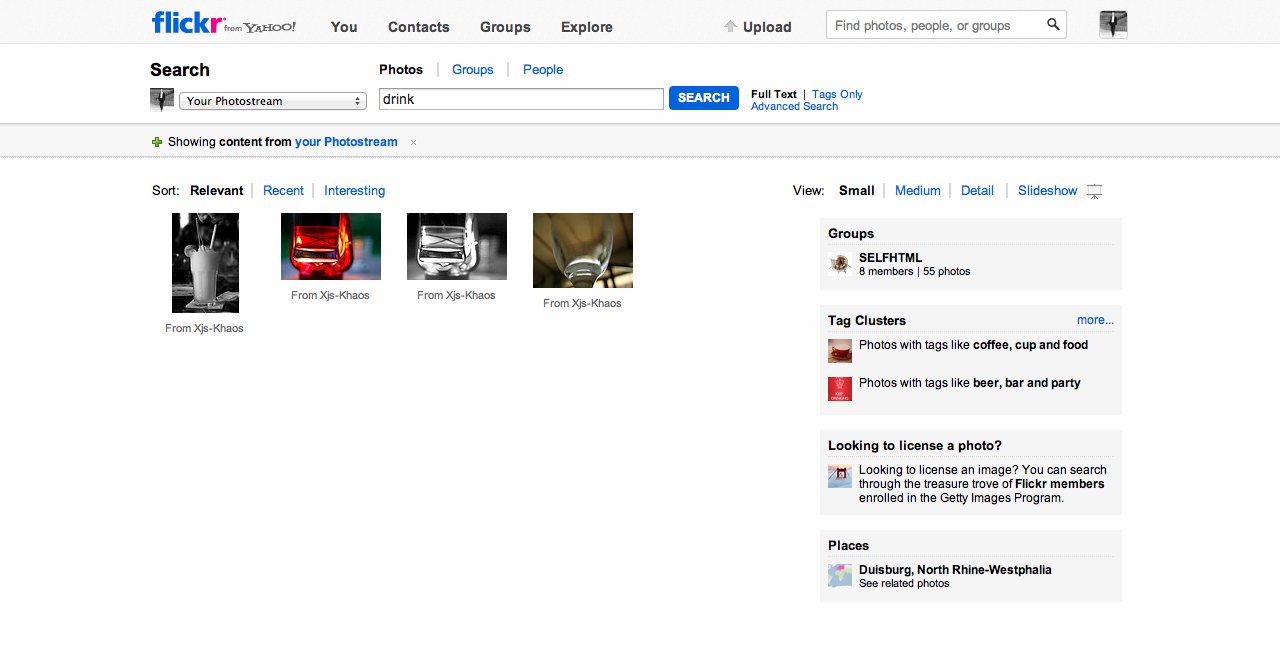Open Photos with tags like coffee, cup and food

click(x=973, y=345)
